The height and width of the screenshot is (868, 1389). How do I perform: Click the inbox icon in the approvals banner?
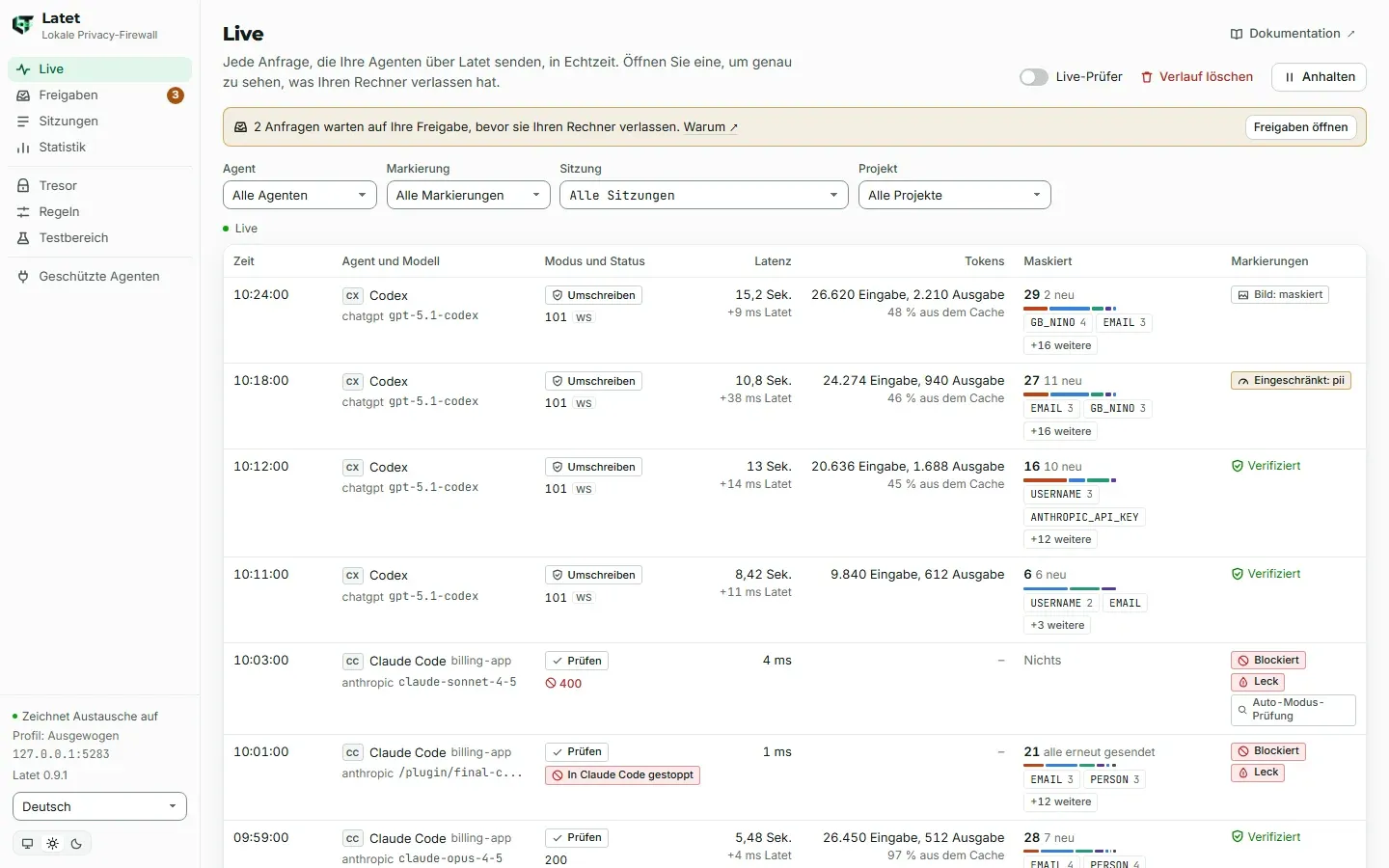click(241, 127)
